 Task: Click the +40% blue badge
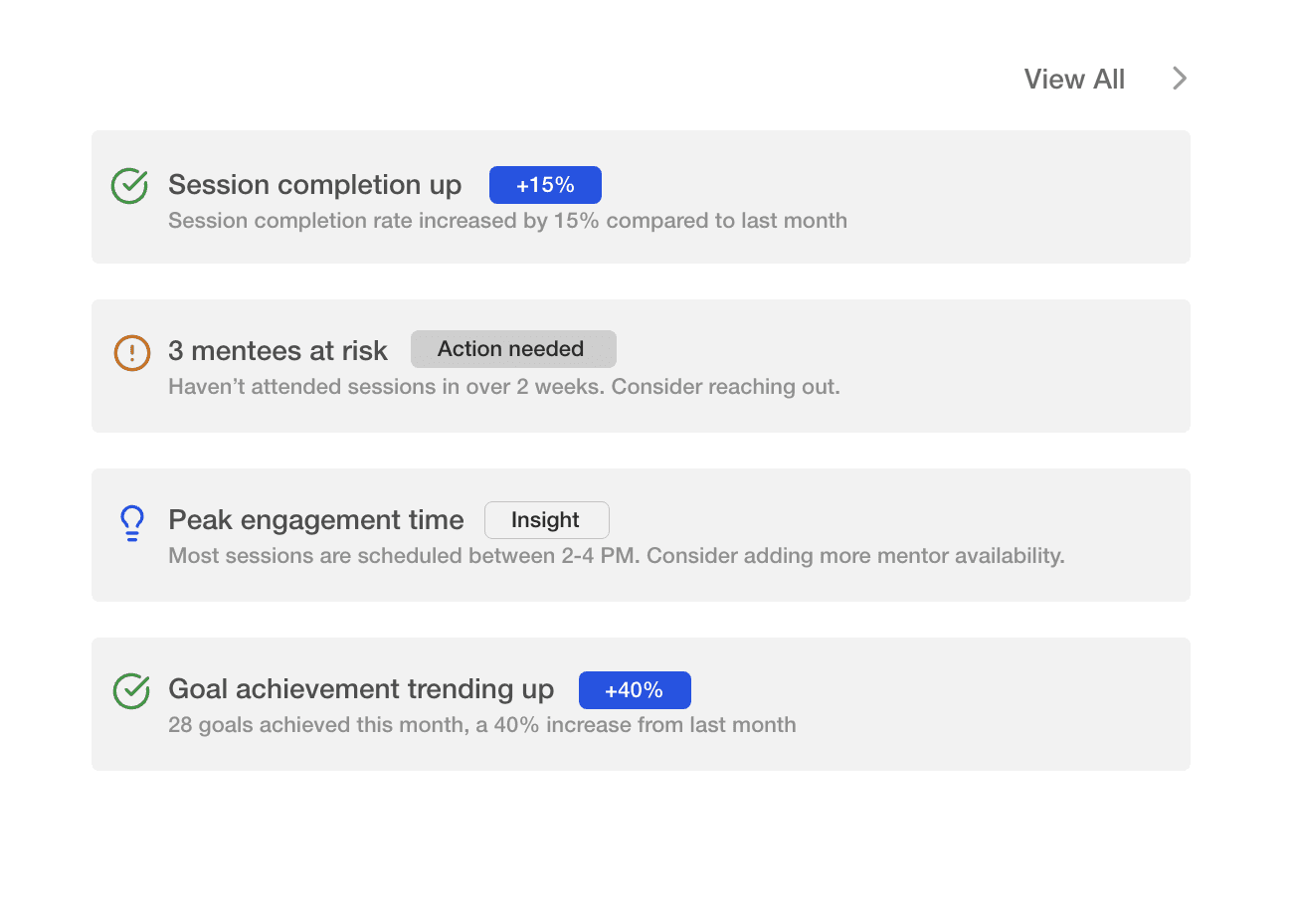(x=635, y=690)
